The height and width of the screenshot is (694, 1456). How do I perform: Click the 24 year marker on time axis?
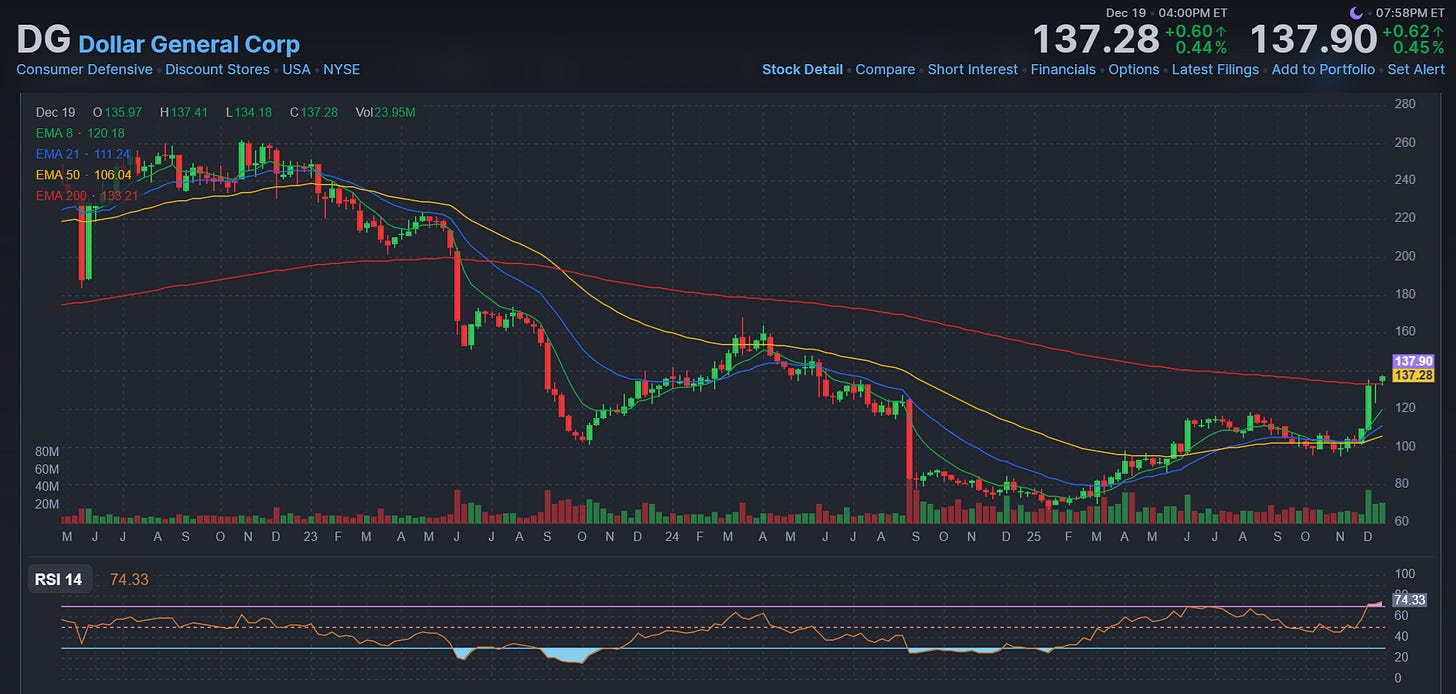[x=673, y=537]
